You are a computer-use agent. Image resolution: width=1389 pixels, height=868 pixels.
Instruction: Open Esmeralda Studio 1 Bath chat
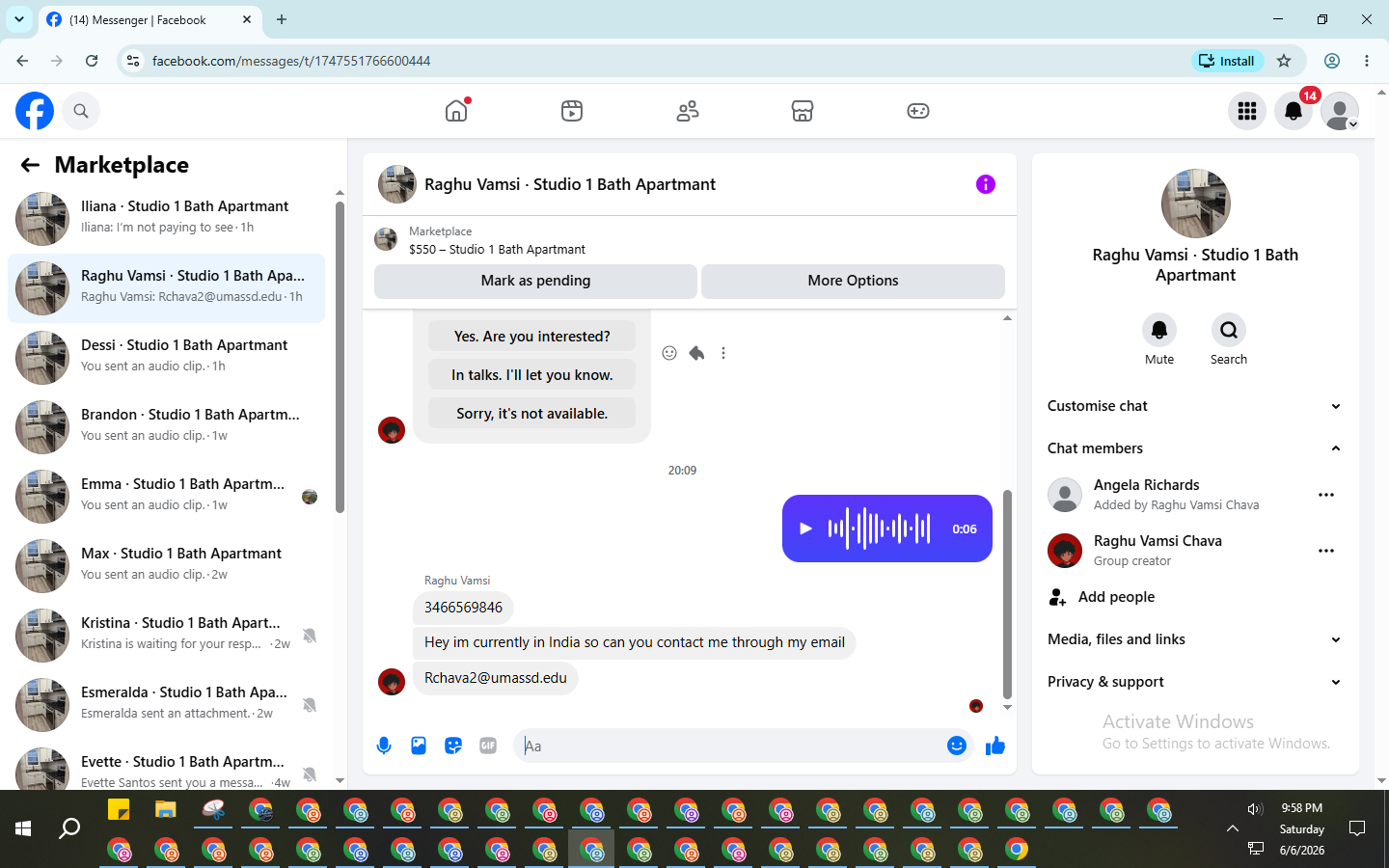pyautogui.click(x=166, y=705)
